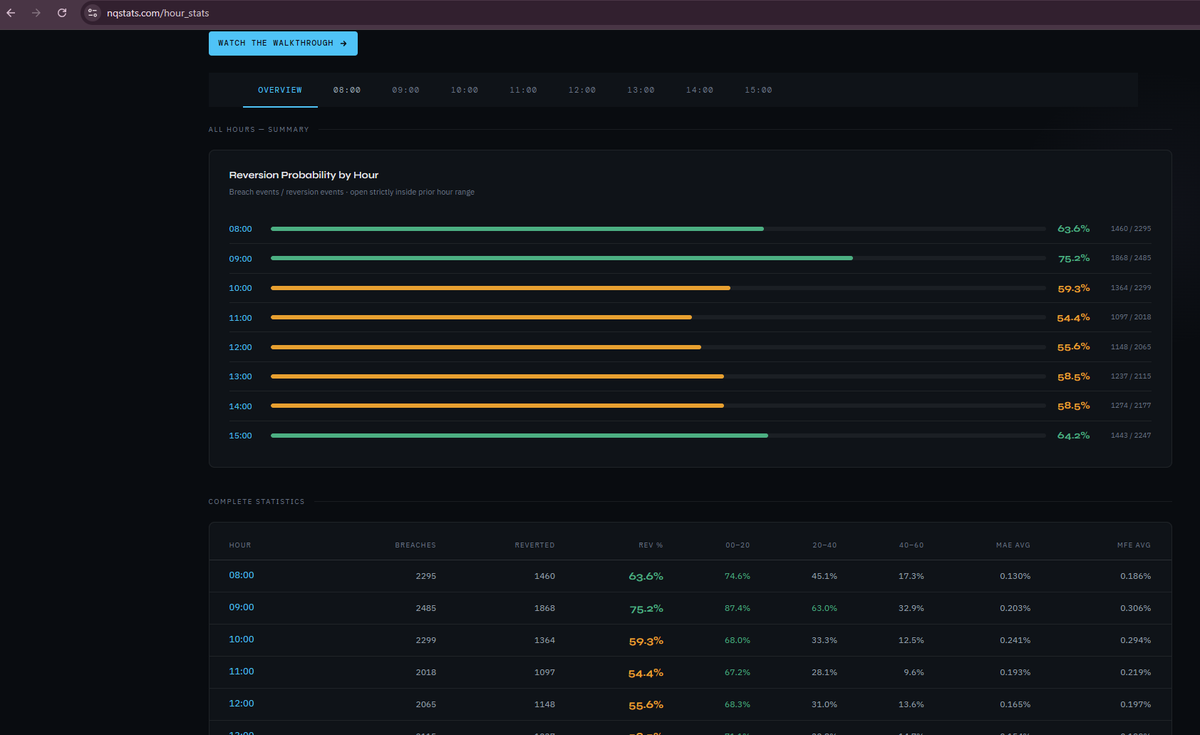Screen dimensions: 1200x735
Task: Click the REV % column header
Action: click(651, 545)
